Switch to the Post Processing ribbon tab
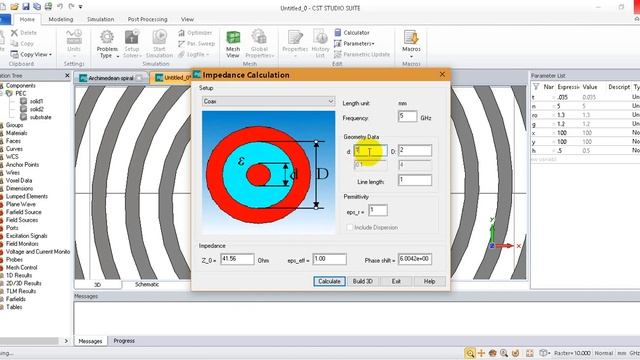 click(x=147, y=19)
